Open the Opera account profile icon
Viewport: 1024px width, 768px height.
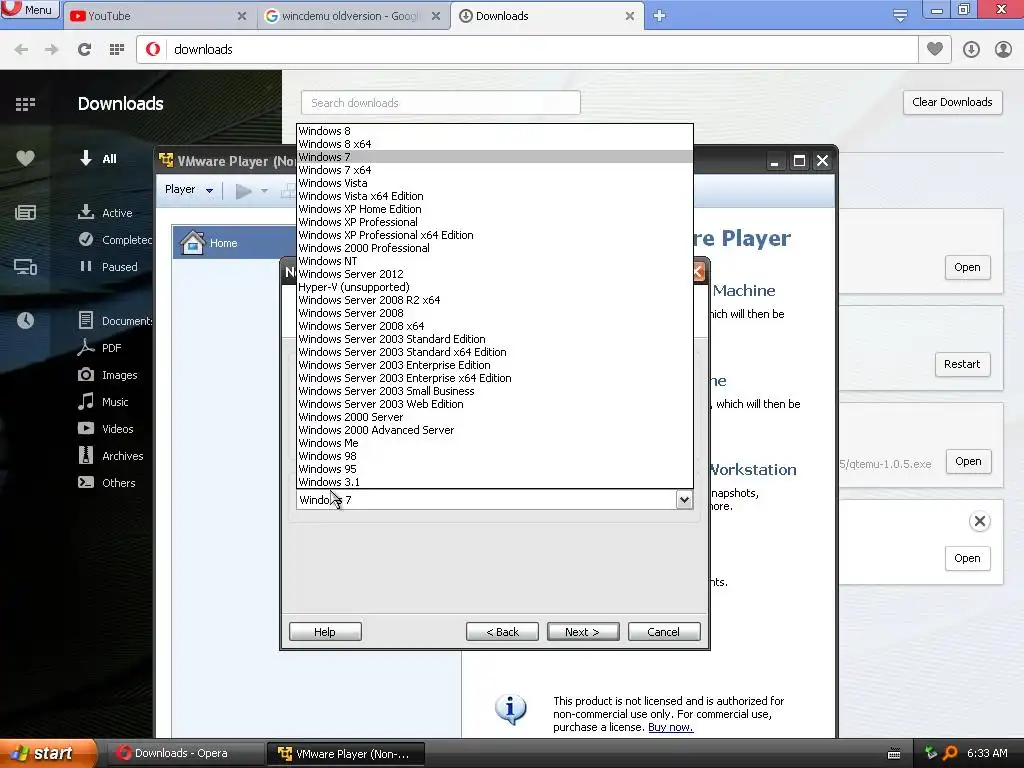click(x=1003, y=49)
